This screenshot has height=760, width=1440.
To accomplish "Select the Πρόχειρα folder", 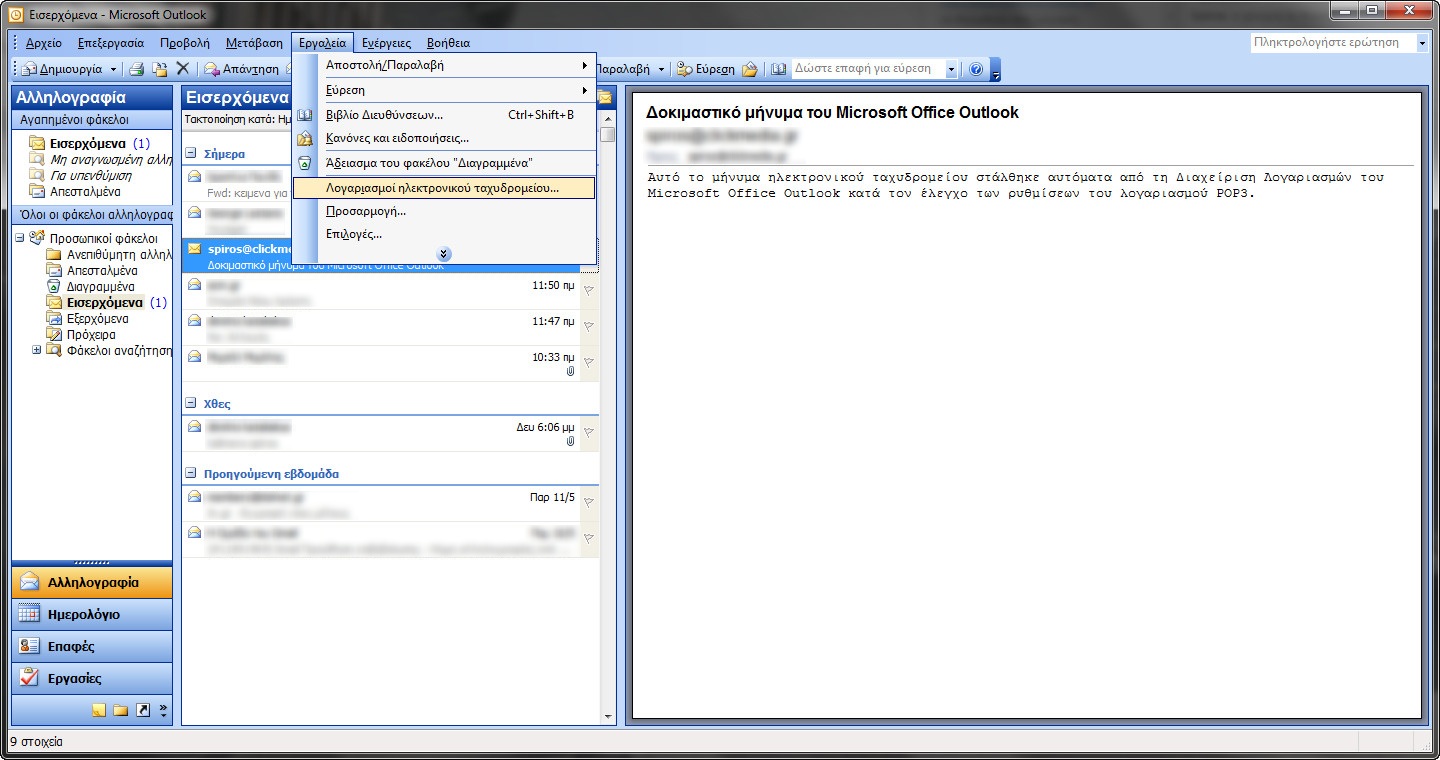I will 81,334.
